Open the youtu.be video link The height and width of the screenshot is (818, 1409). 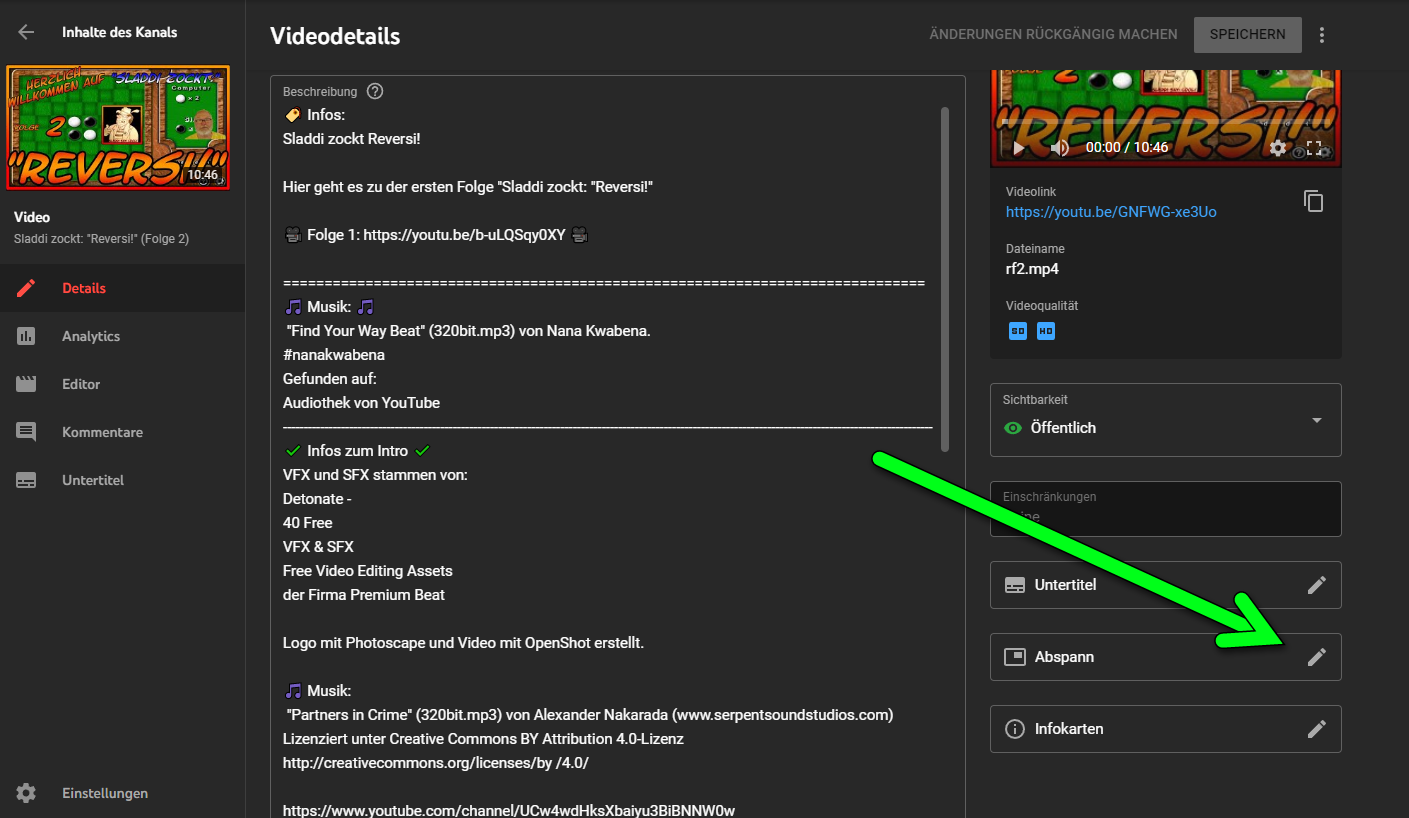(x=1111, y=212)
